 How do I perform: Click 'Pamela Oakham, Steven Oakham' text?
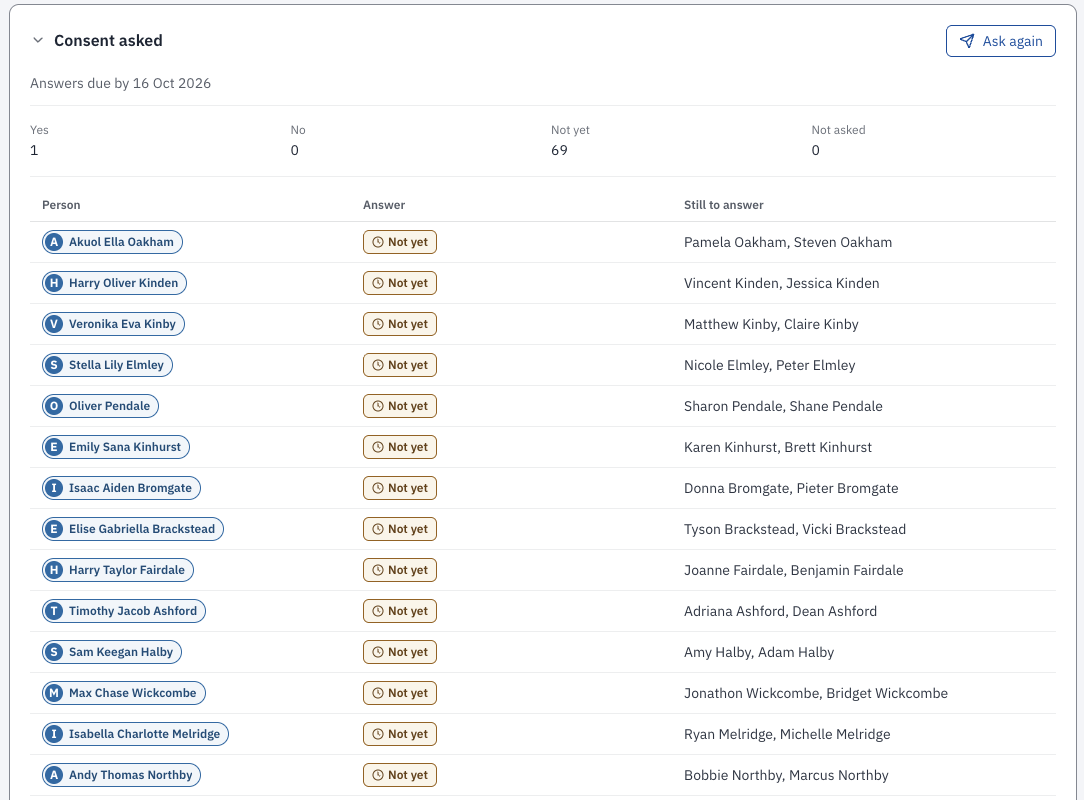point(787,242)
